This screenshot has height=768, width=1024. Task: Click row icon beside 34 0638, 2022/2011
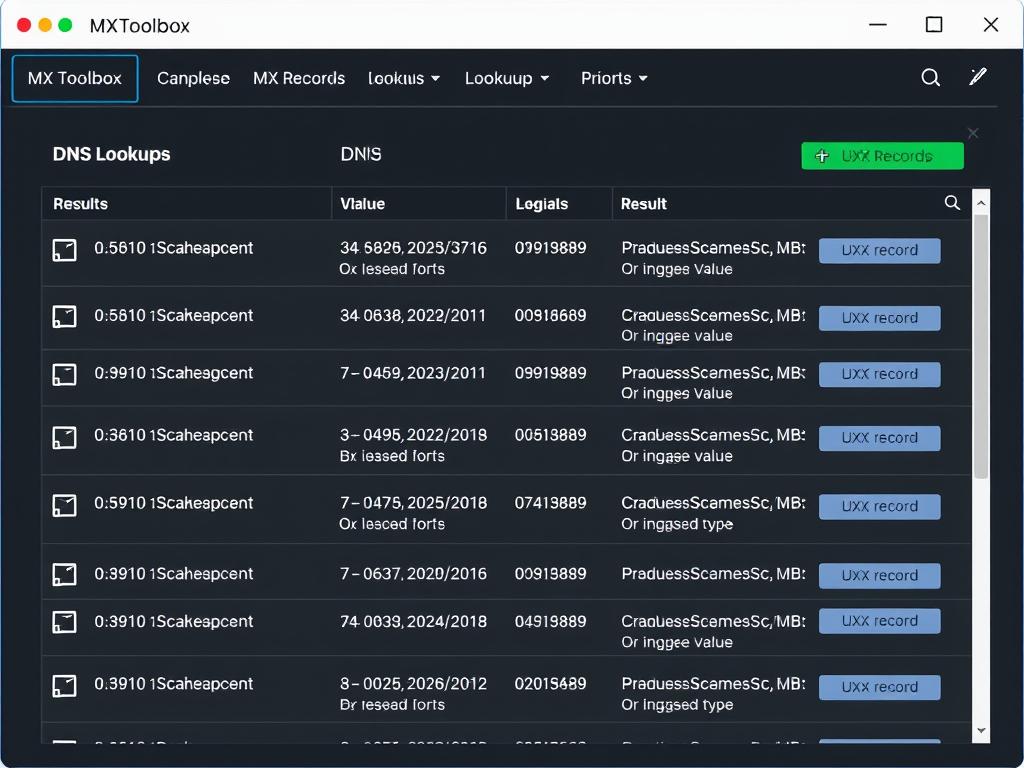click(x=65, y=317)
